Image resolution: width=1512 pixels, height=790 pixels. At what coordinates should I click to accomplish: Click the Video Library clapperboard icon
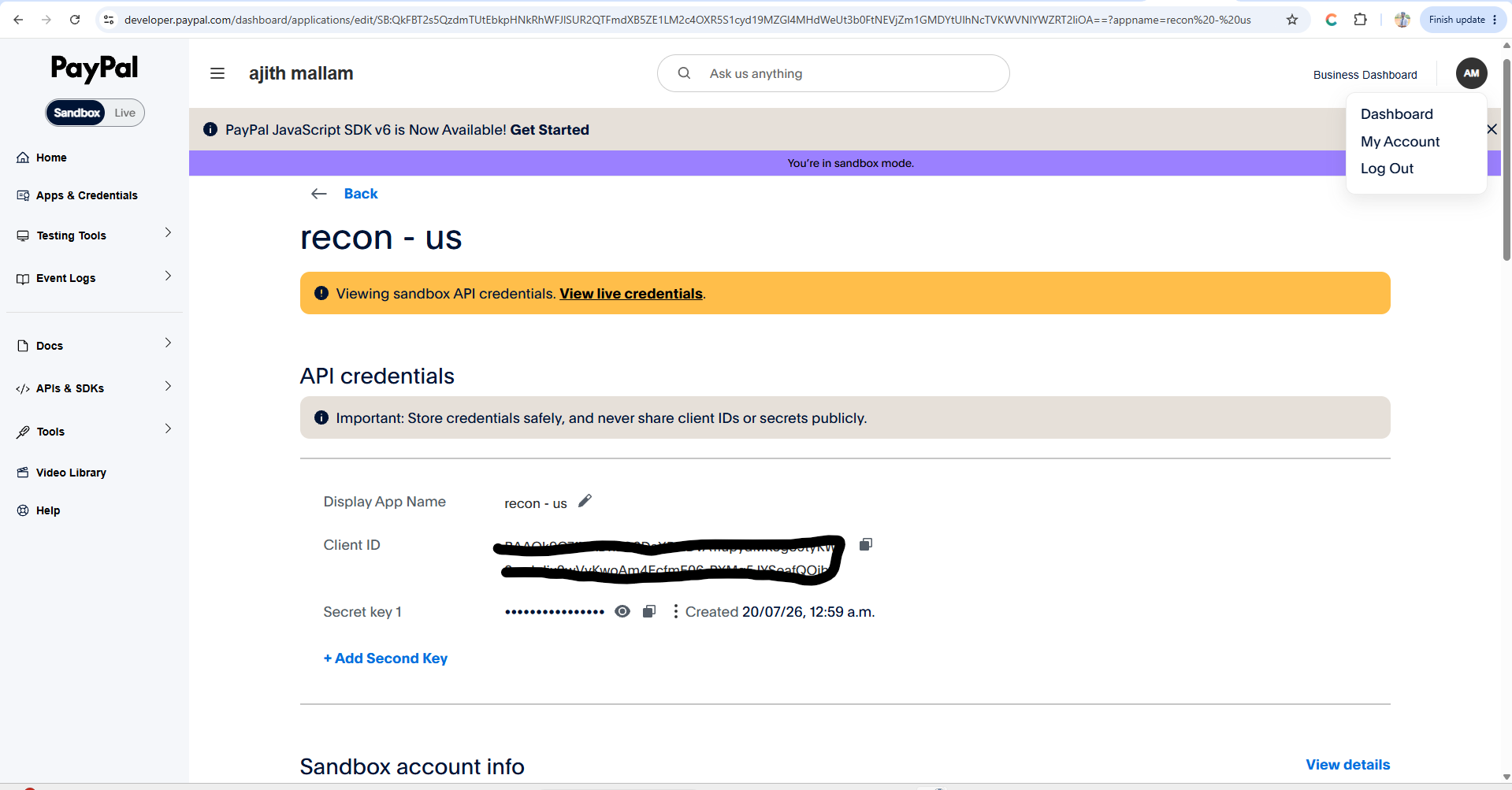tap(23, 473)
